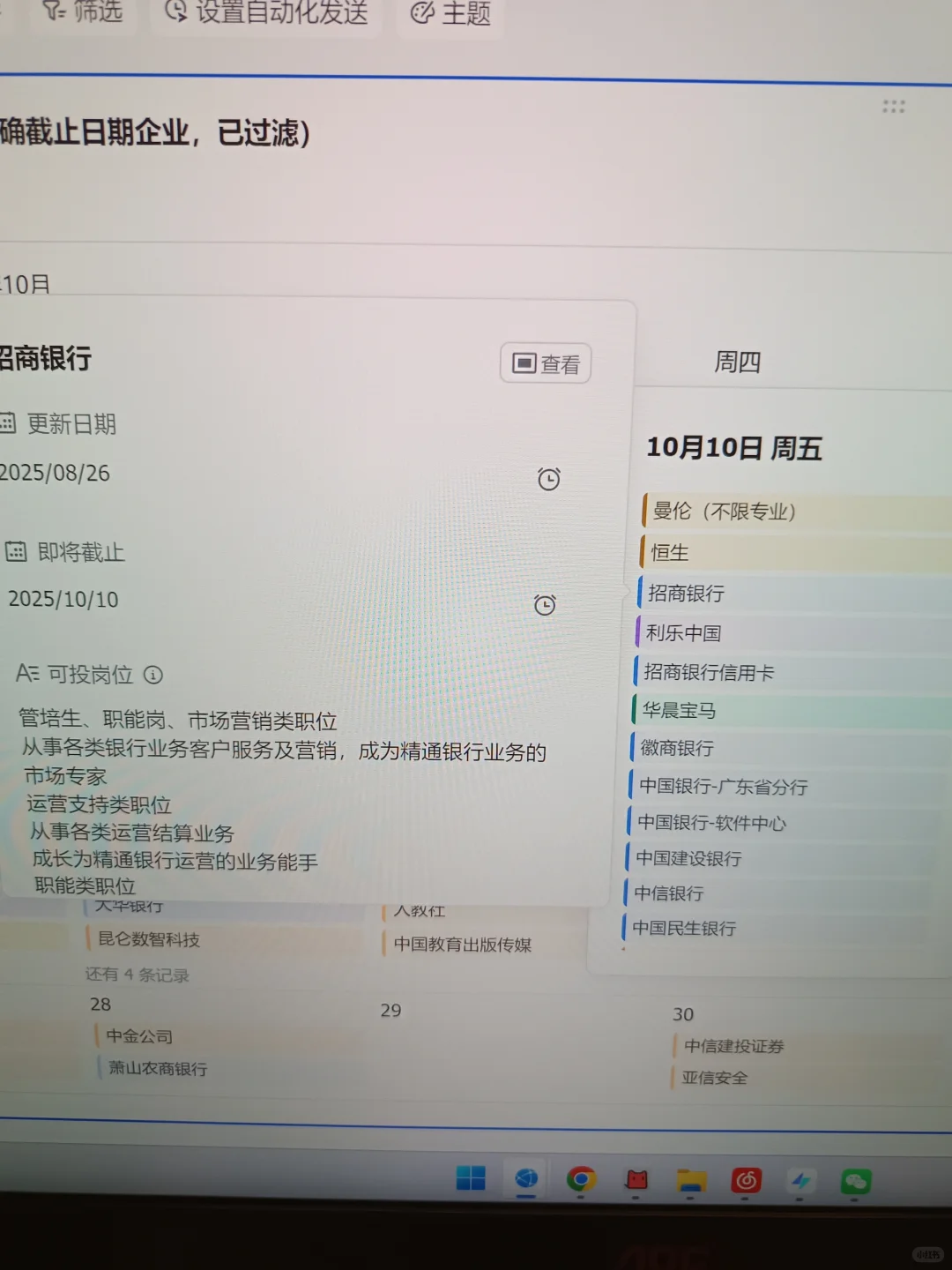Open NetEase Cloud Music taskbar icon
The width and height of the screenshot is (952, 1270).
click(x=747, y=1180)
